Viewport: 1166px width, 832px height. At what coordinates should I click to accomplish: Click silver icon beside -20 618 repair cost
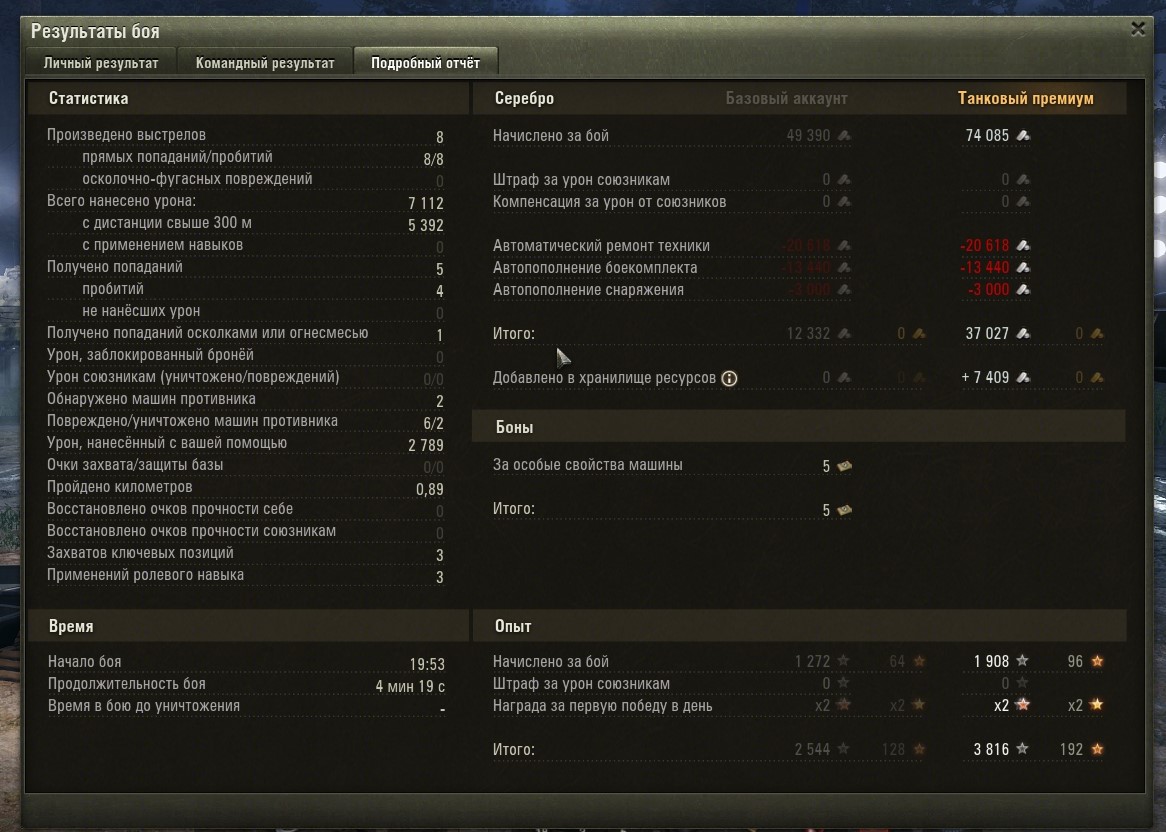(1023, 245)
